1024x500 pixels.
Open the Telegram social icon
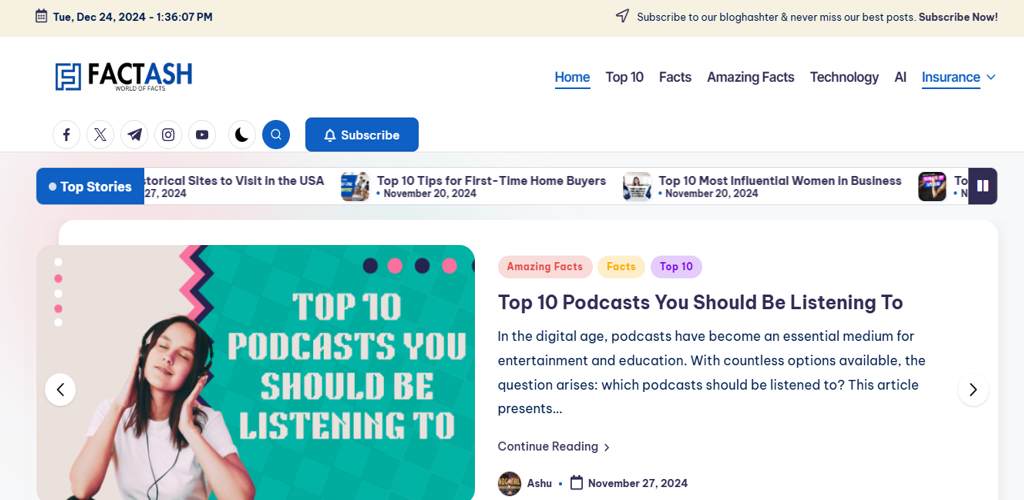click(x=134, y=135)
